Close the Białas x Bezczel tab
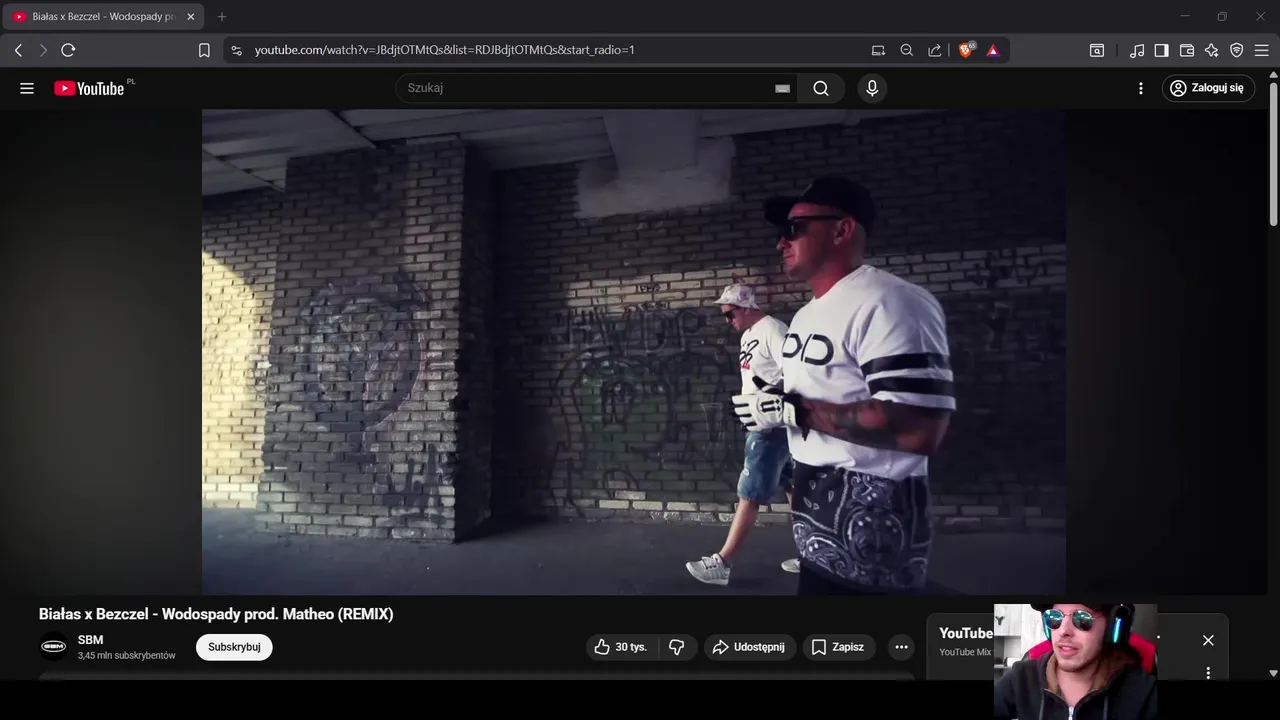The height and width of the screenshot is (720, 1280). [x=191, y=17]
